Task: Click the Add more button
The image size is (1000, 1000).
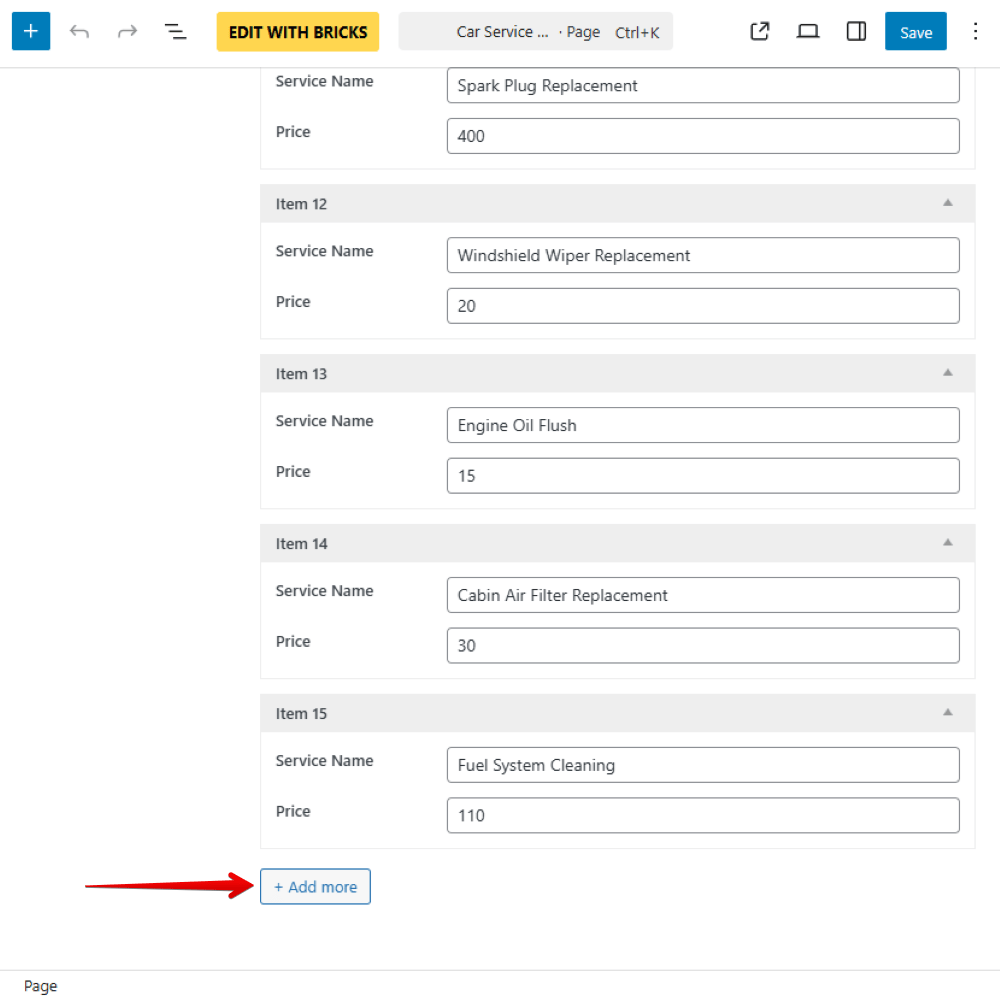Action: (x=315, y=886)
